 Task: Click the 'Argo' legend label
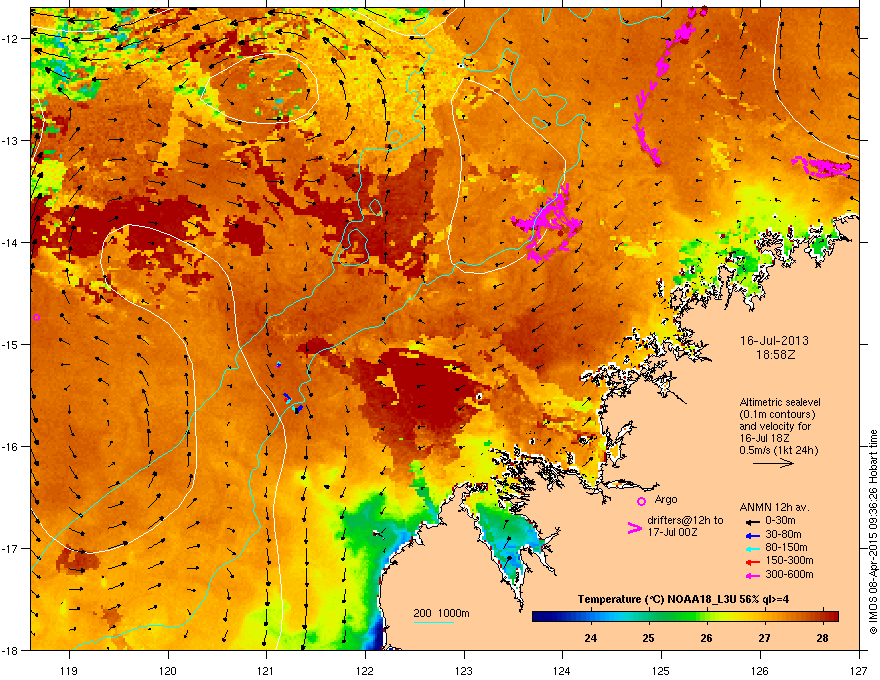tap(666, 499)
